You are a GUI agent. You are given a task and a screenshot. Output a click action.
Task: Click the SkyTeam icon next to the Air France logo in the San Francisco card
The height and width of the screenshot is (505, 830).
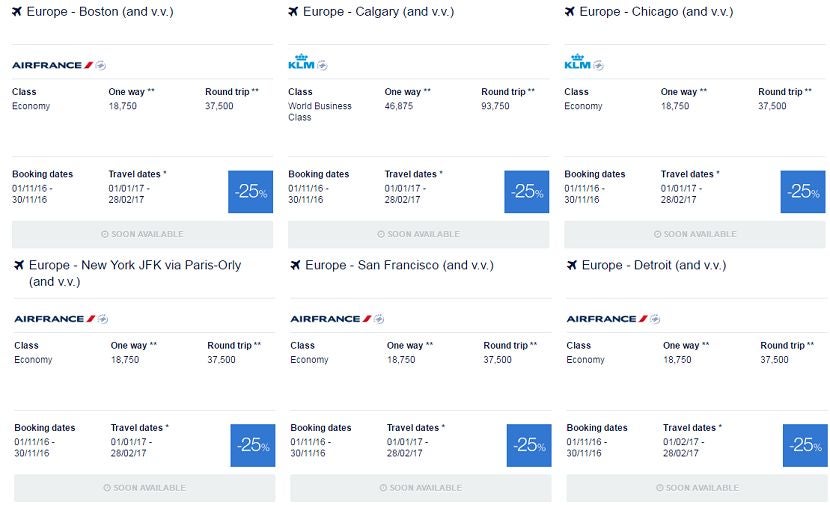click(x=379, y=319)
